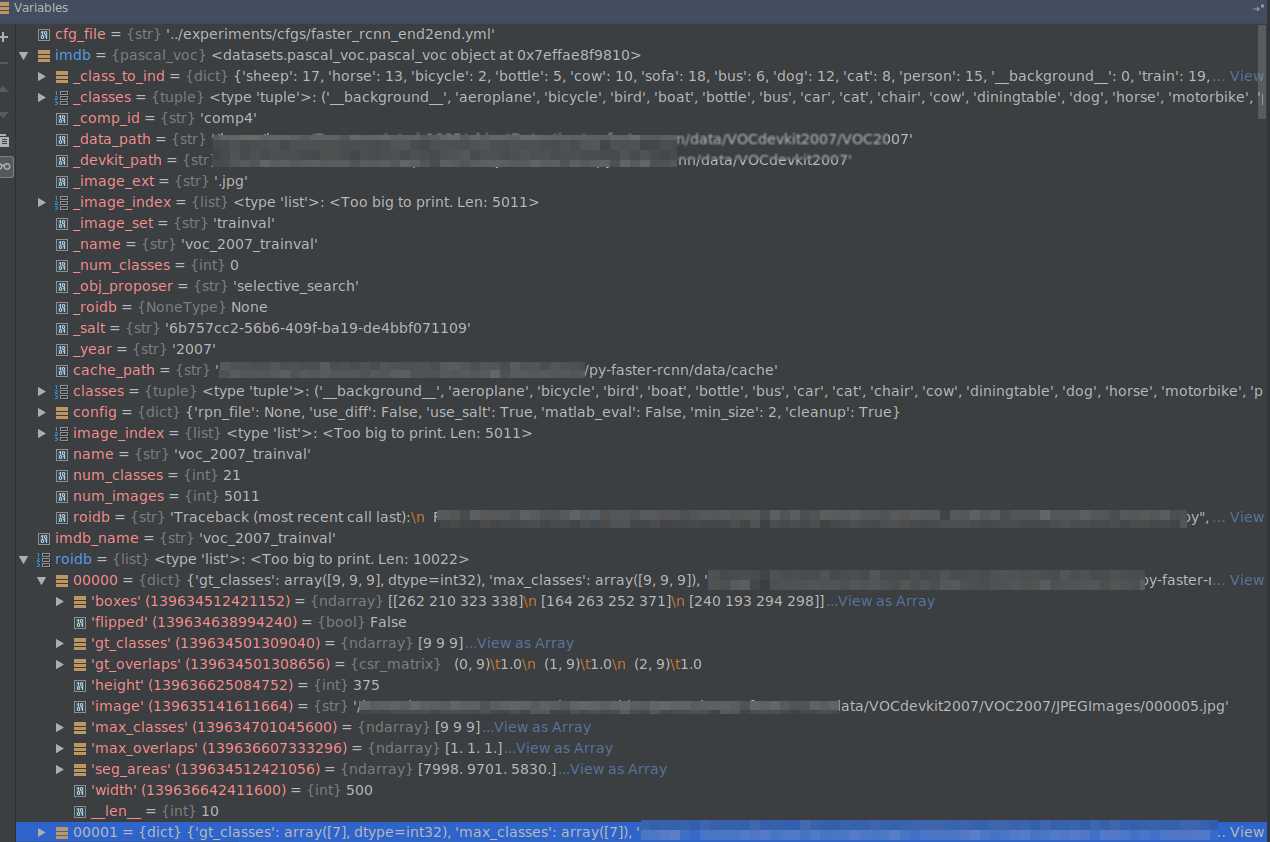The image size is (1270, 842).
Task: Select the cache_path variable row
Action: (x=642, y=370)
